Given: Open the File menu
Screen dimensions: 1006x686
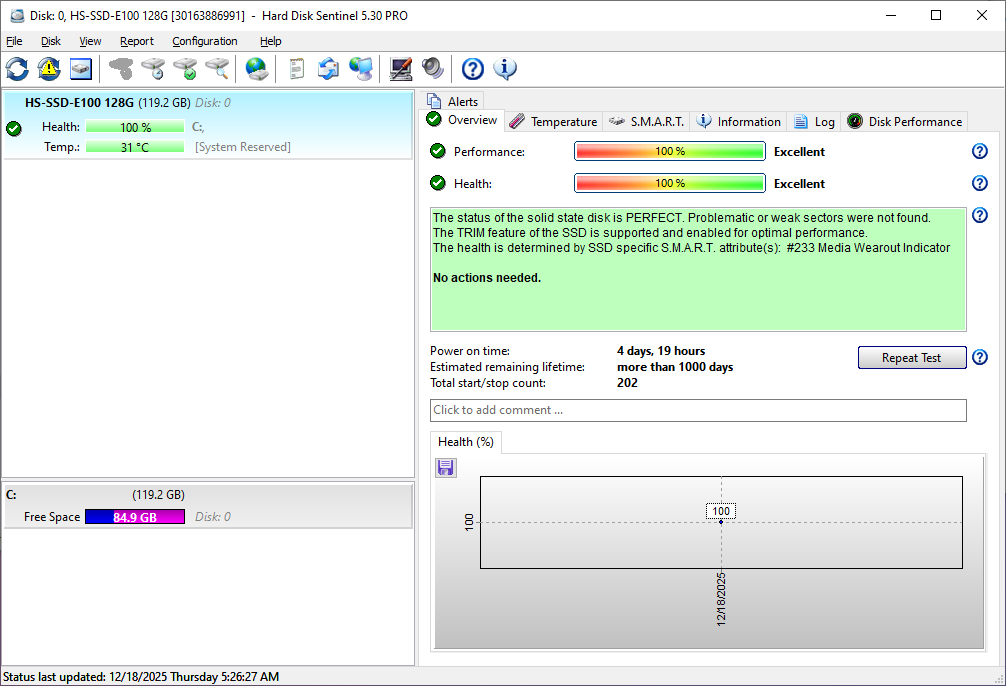Looking at the screenshot, I should (x=14, y=41).
